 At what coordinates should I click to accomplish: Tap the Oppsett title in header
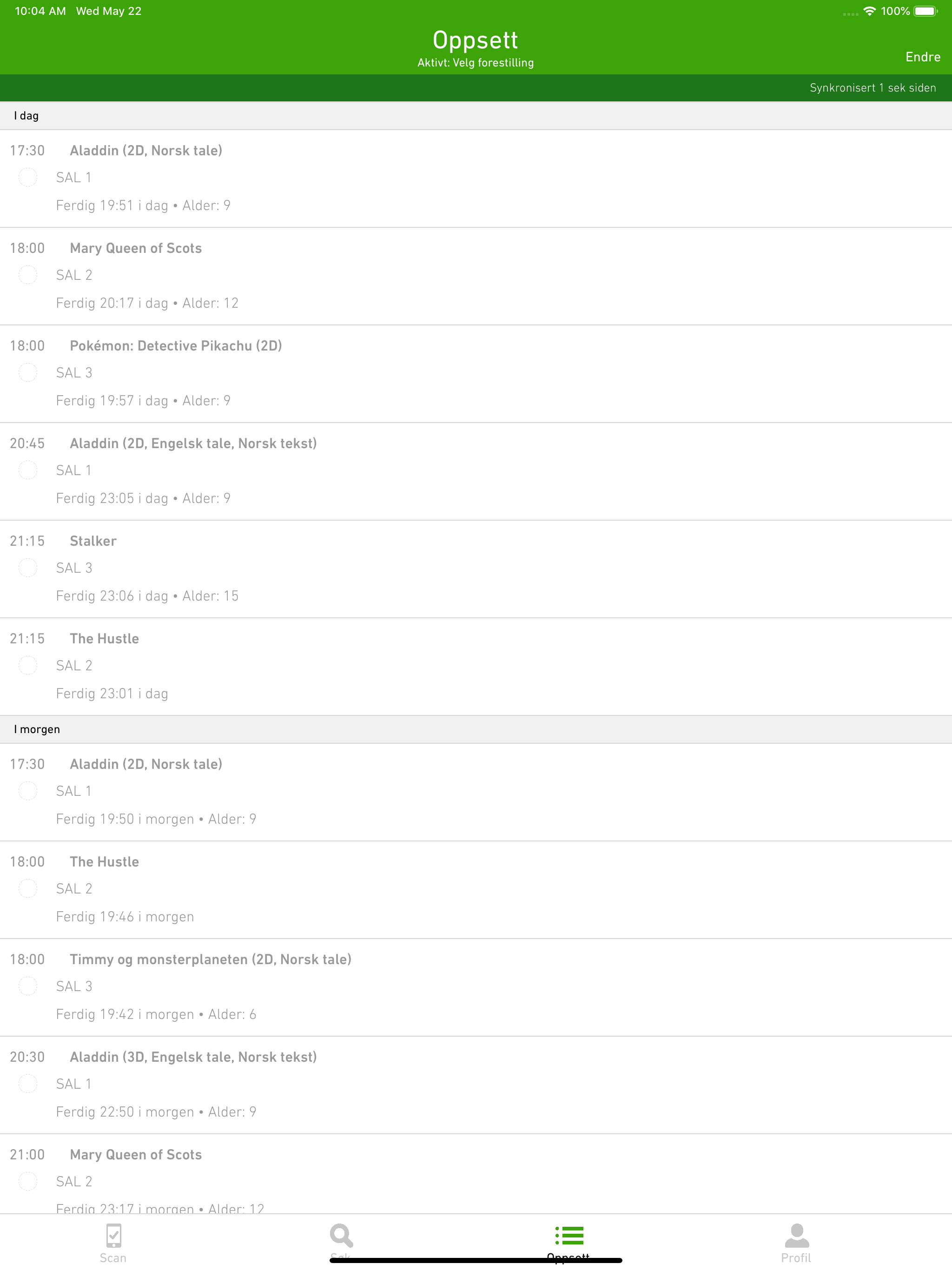click(476, 40)
